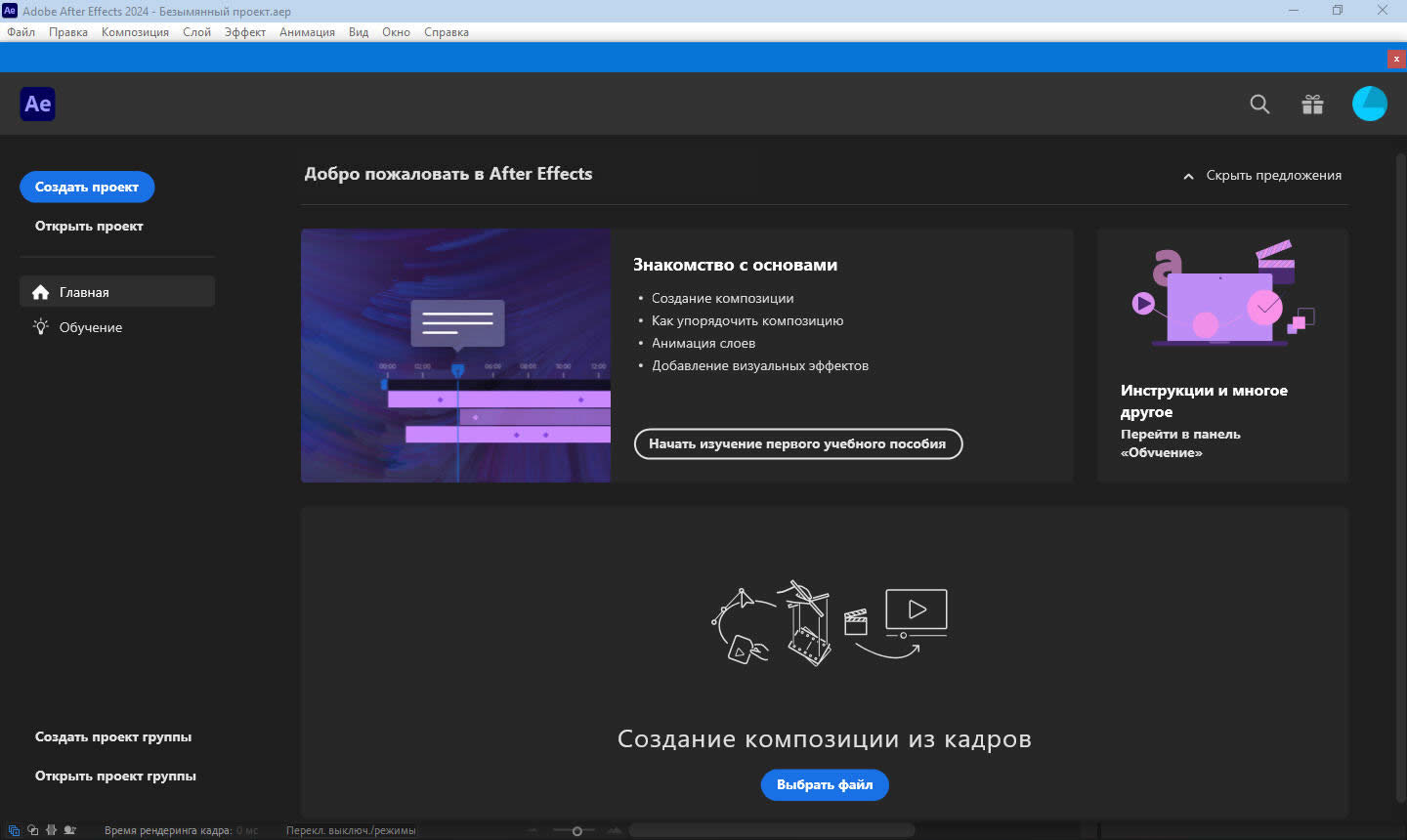
Task: Open the search magnifier icon
Action: pos(1259,105)
